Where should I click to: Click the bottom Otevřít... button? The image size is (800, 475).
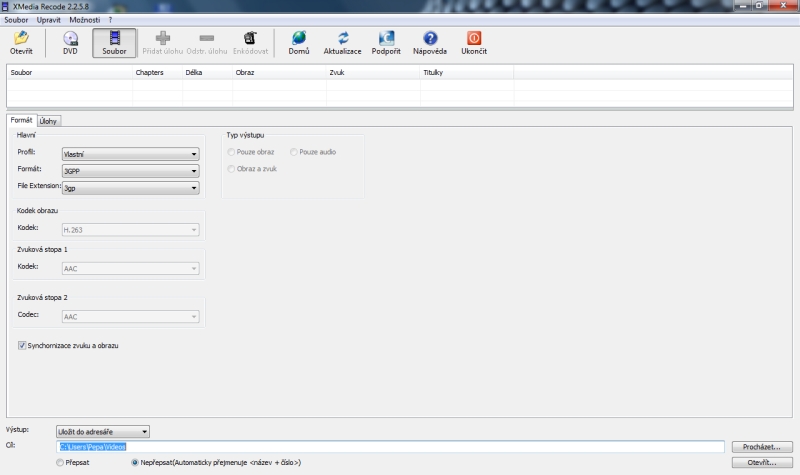(762, 462)
